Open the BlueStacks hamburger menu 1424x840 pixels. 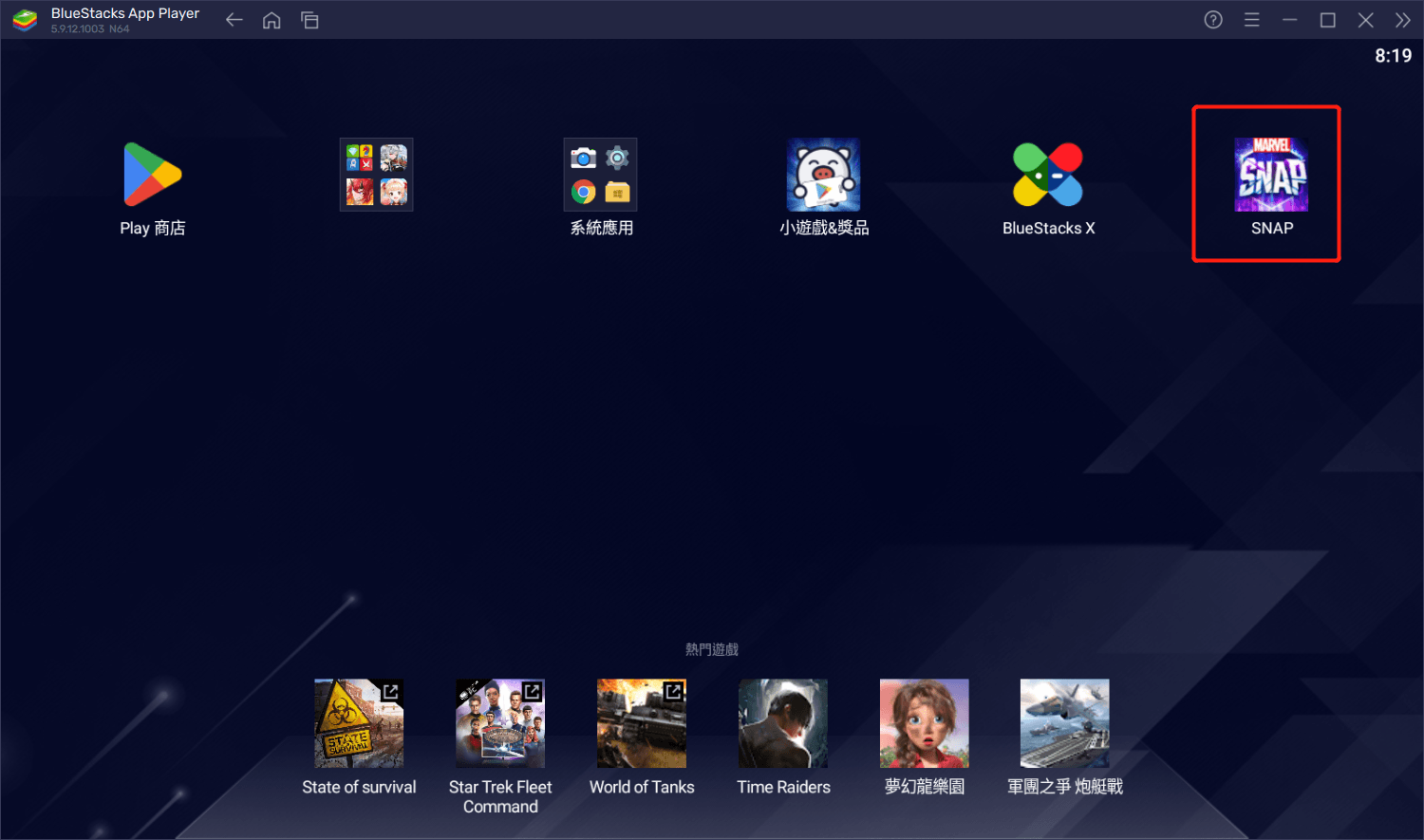tap(1252, 20)
